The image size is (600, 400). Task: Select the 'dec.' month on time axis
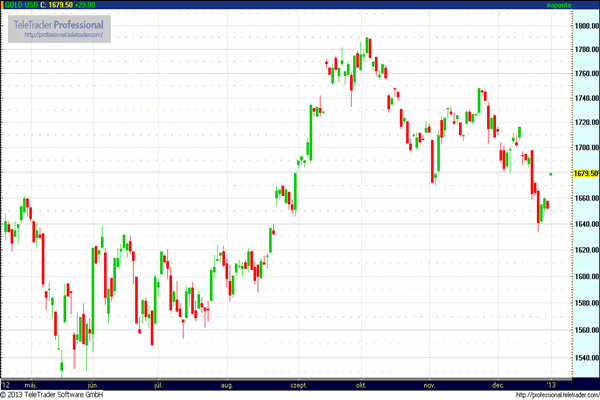point(497,384)
